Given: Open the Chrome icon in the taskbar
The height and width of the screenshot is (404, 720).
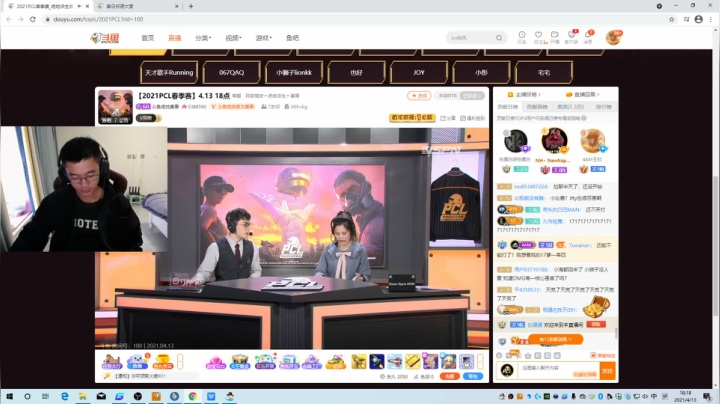Looking at the screenshot, I should [x=193, y=396].
